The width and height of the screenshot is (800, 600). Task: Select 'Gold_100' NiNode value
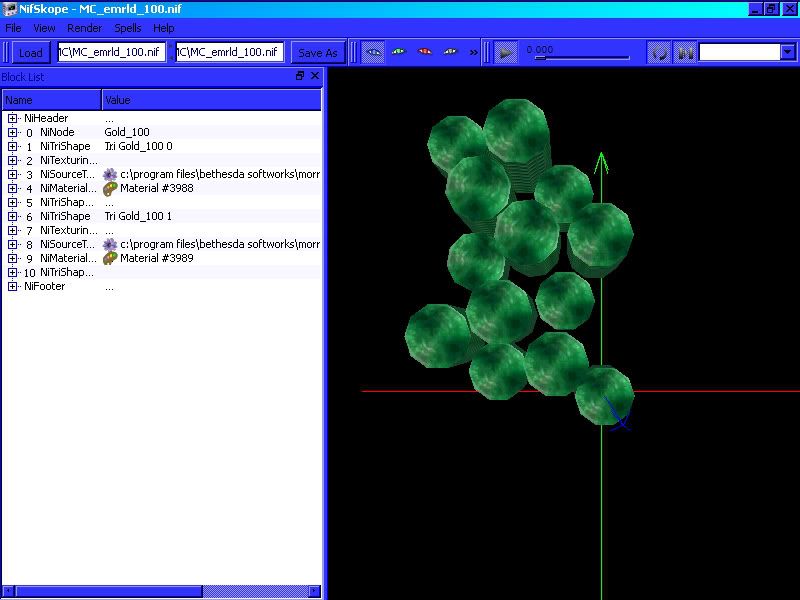click(127, 132)
